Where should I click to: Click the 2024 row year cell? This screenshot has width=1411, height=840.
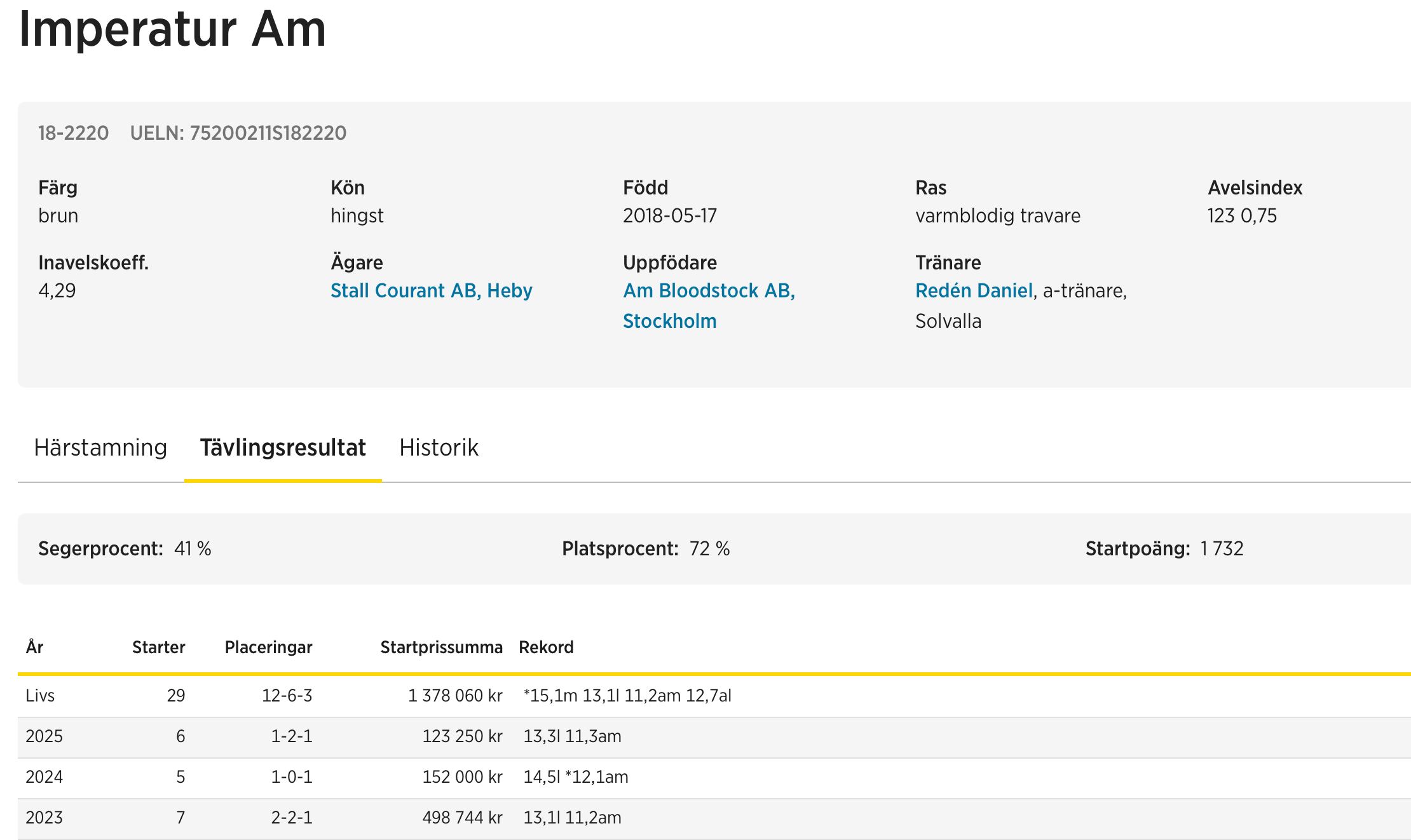[x=44, y=777]
